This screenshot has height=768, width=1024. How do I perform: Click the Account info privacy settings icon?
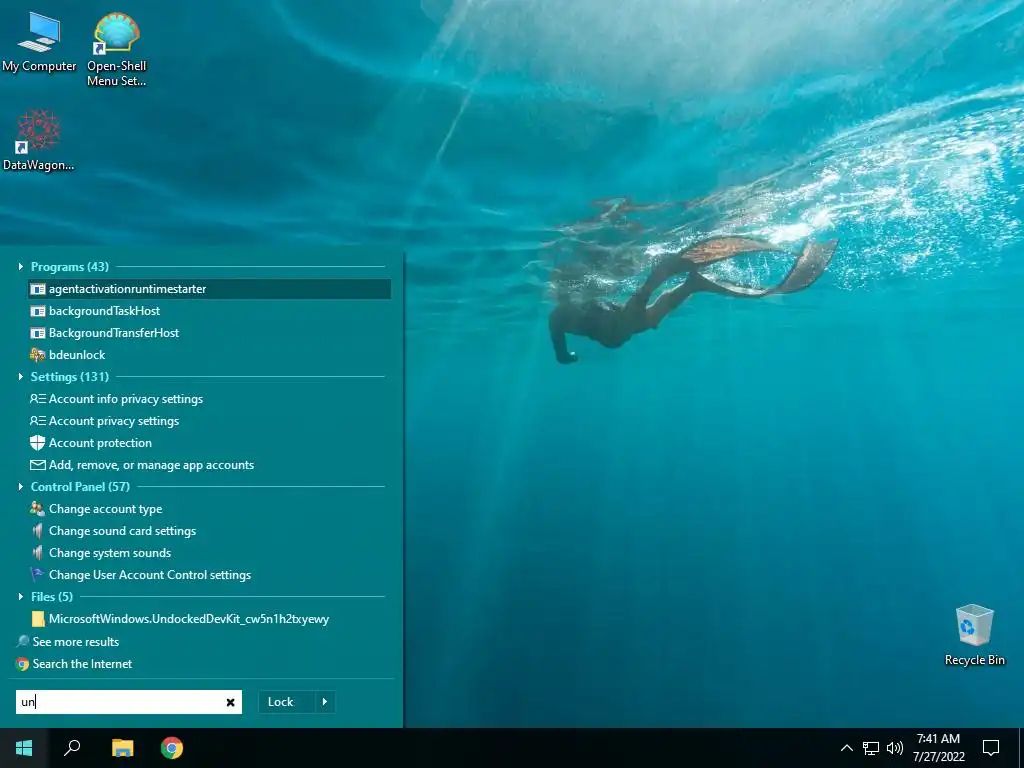coord(38,399)
